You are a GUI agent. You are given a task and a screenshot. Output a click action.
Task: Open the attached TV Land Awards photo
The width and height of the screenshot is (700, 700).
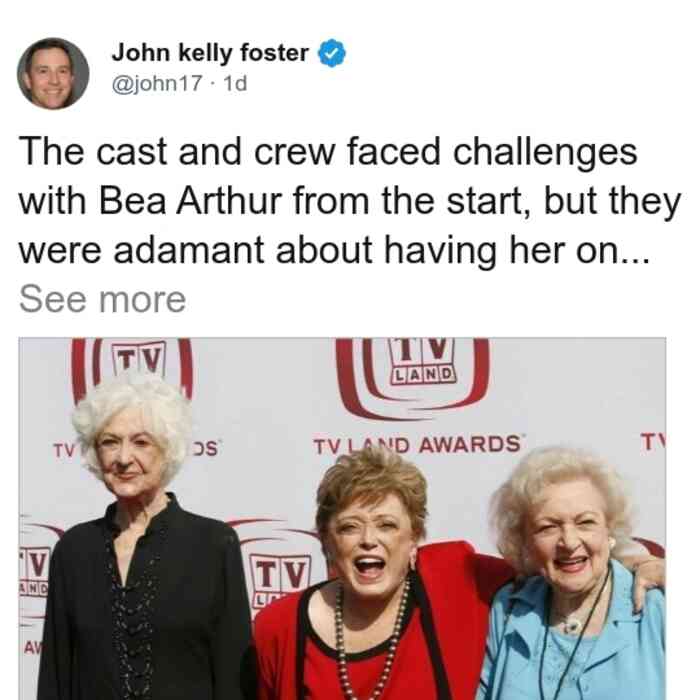pyautogui.click(x=342, y=519)
